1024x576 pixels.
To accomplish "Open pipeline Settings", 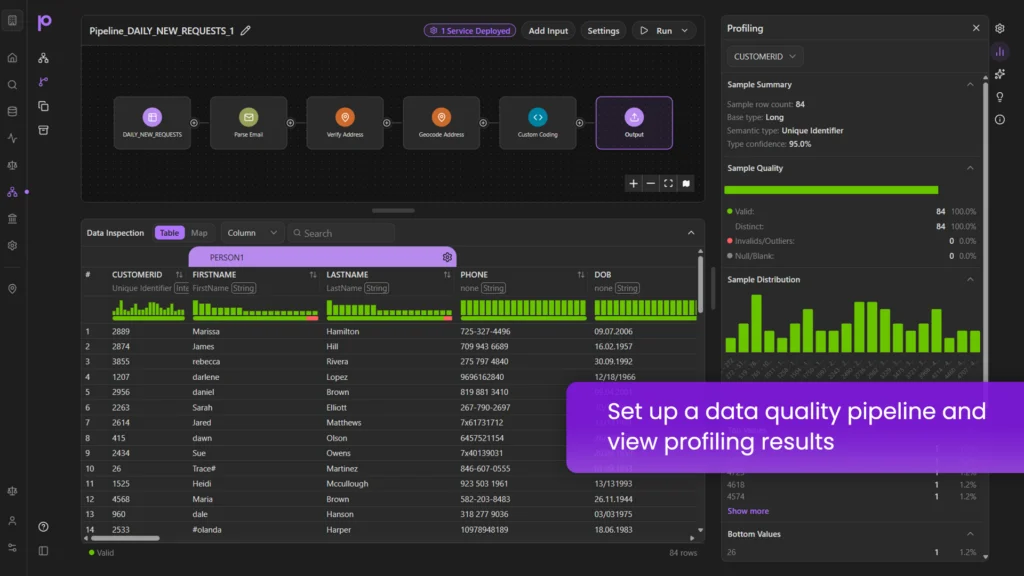I will 603,31.
